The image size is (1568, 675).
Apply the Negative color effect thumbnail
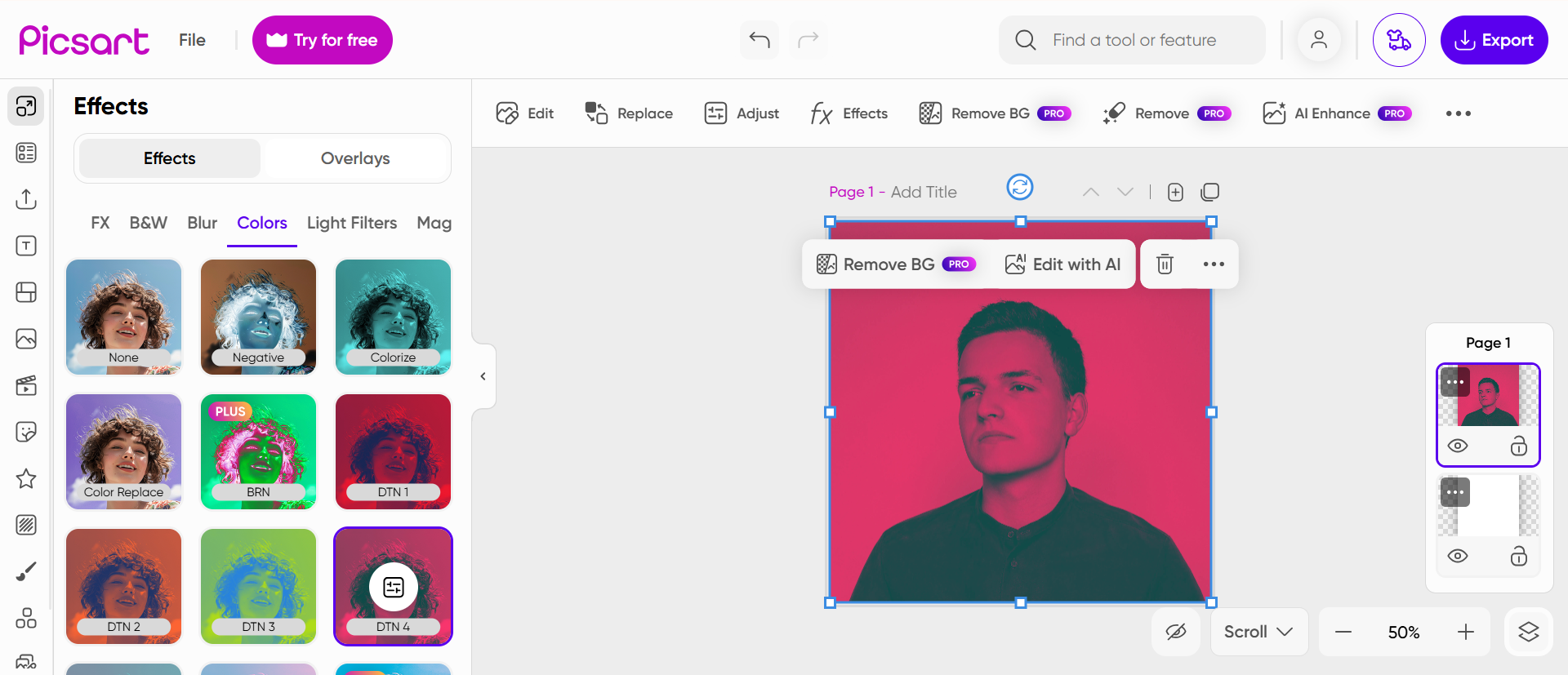(258, 317)
